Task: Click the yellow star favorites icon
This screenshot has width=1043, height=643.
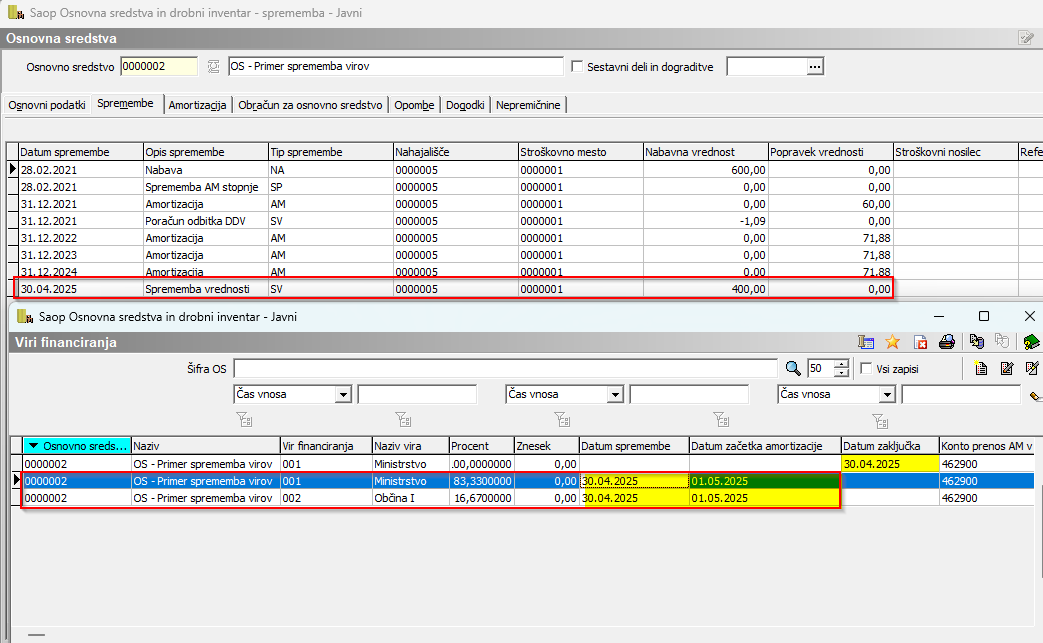Action: (893, 342)
